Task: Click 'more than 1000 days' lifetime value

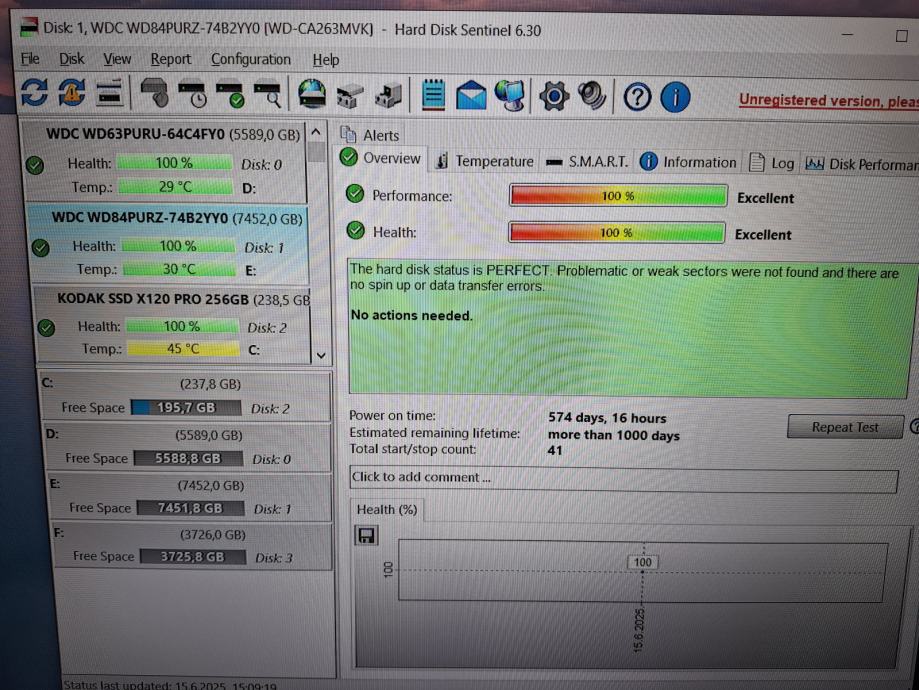Action: click(x=614, y=435)
